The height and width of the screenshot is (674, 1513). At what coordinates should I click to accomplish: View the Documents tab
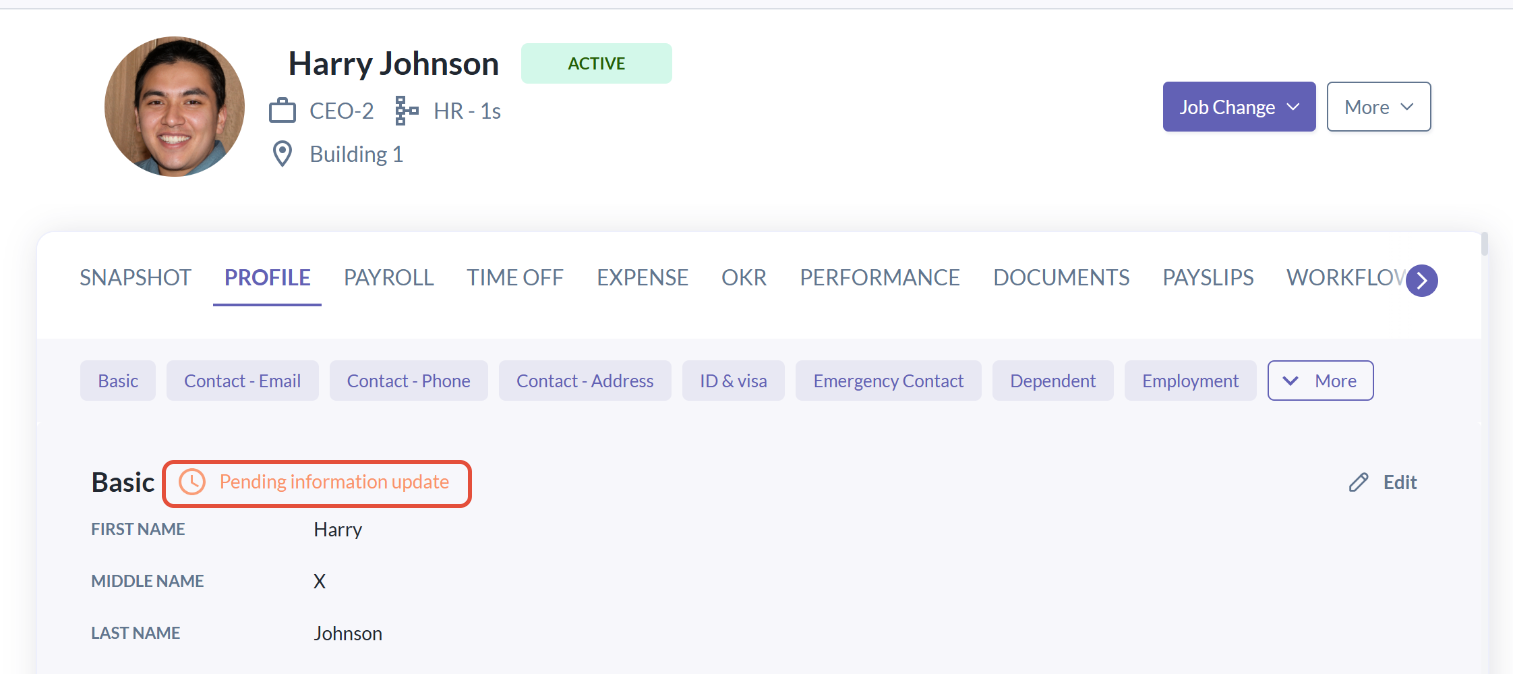click(1061, 277)
